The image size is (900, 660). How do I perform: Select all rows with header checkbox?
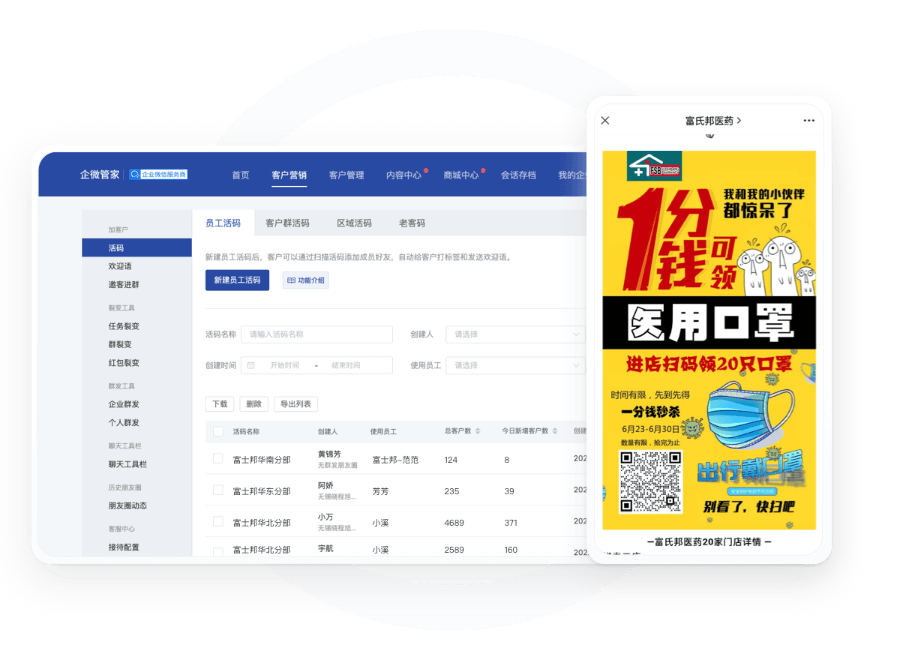click(218, 431)
